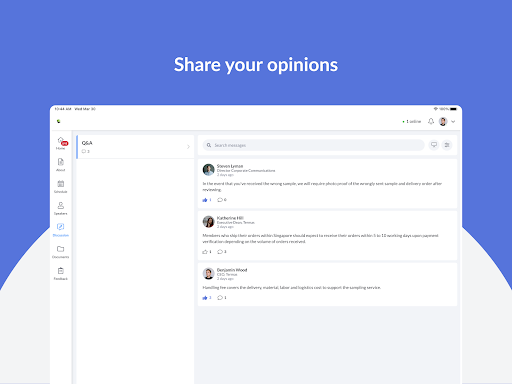
Task: Open comments on Benjamin Wood's post
Action: 220,298
